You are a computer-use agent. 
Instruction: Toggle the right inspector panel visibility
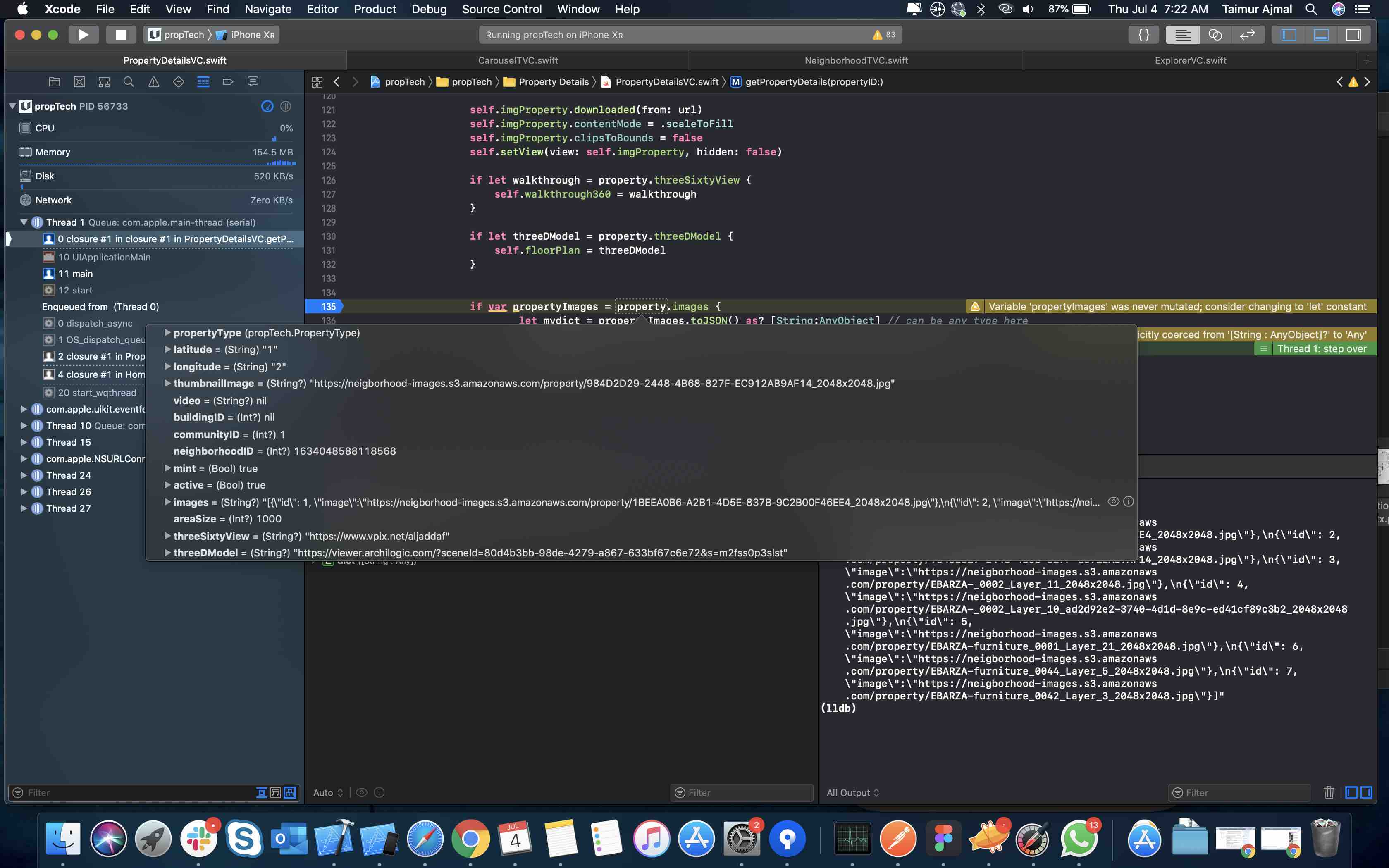(1353, 34)
